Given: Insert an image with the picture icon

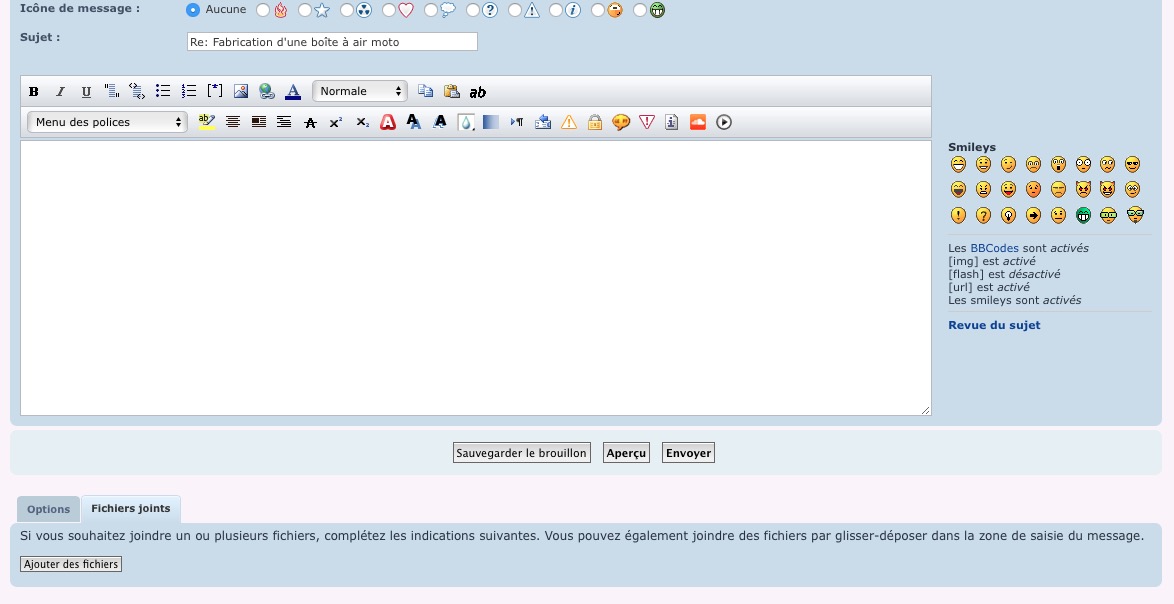Looking at the screenshot, I should pos(241,92).
